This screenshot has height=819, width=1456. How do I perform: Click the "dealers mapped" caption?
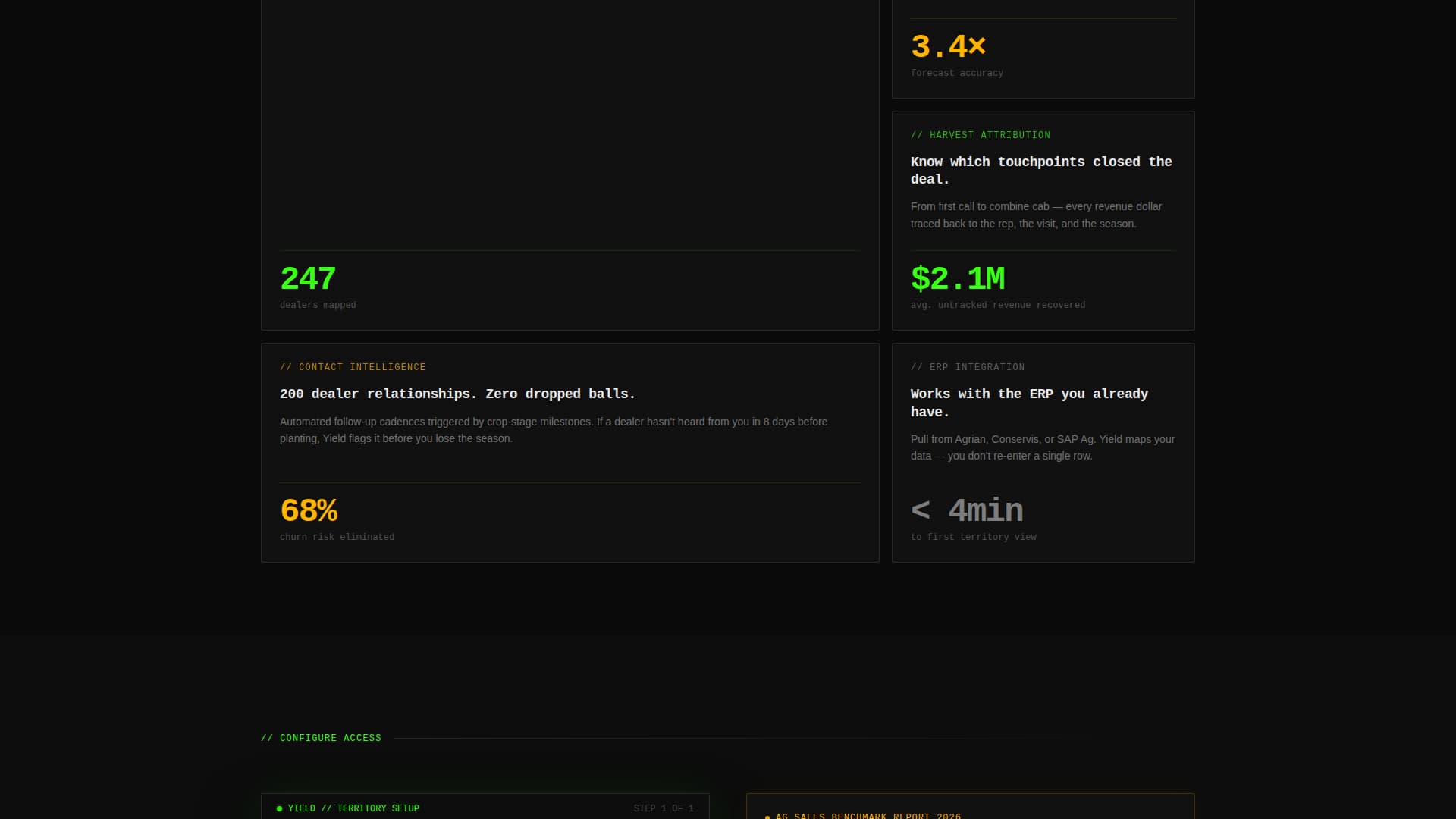318,305
